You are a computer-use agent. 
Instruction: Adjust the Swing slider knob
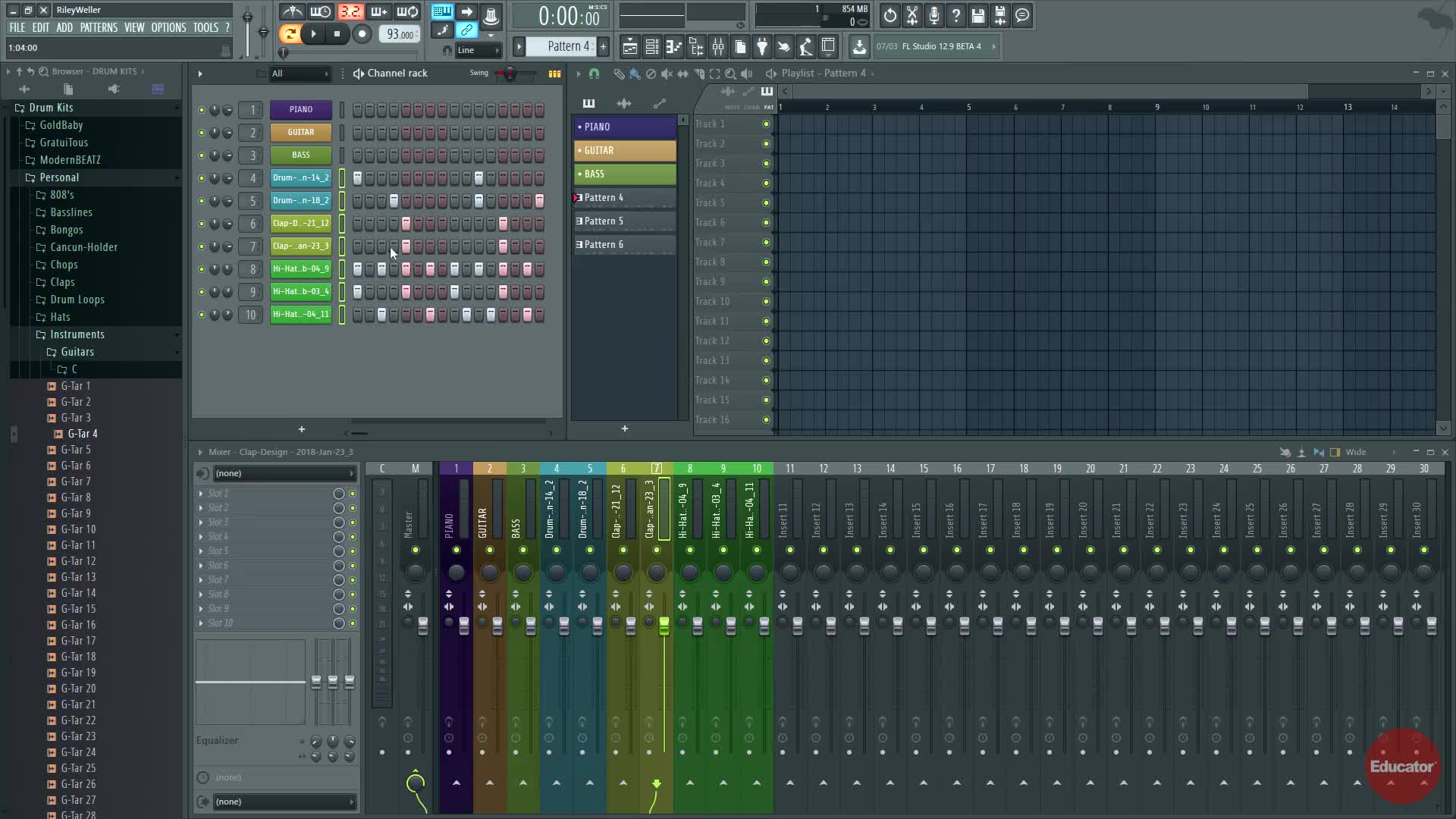[x=510, y=74]
